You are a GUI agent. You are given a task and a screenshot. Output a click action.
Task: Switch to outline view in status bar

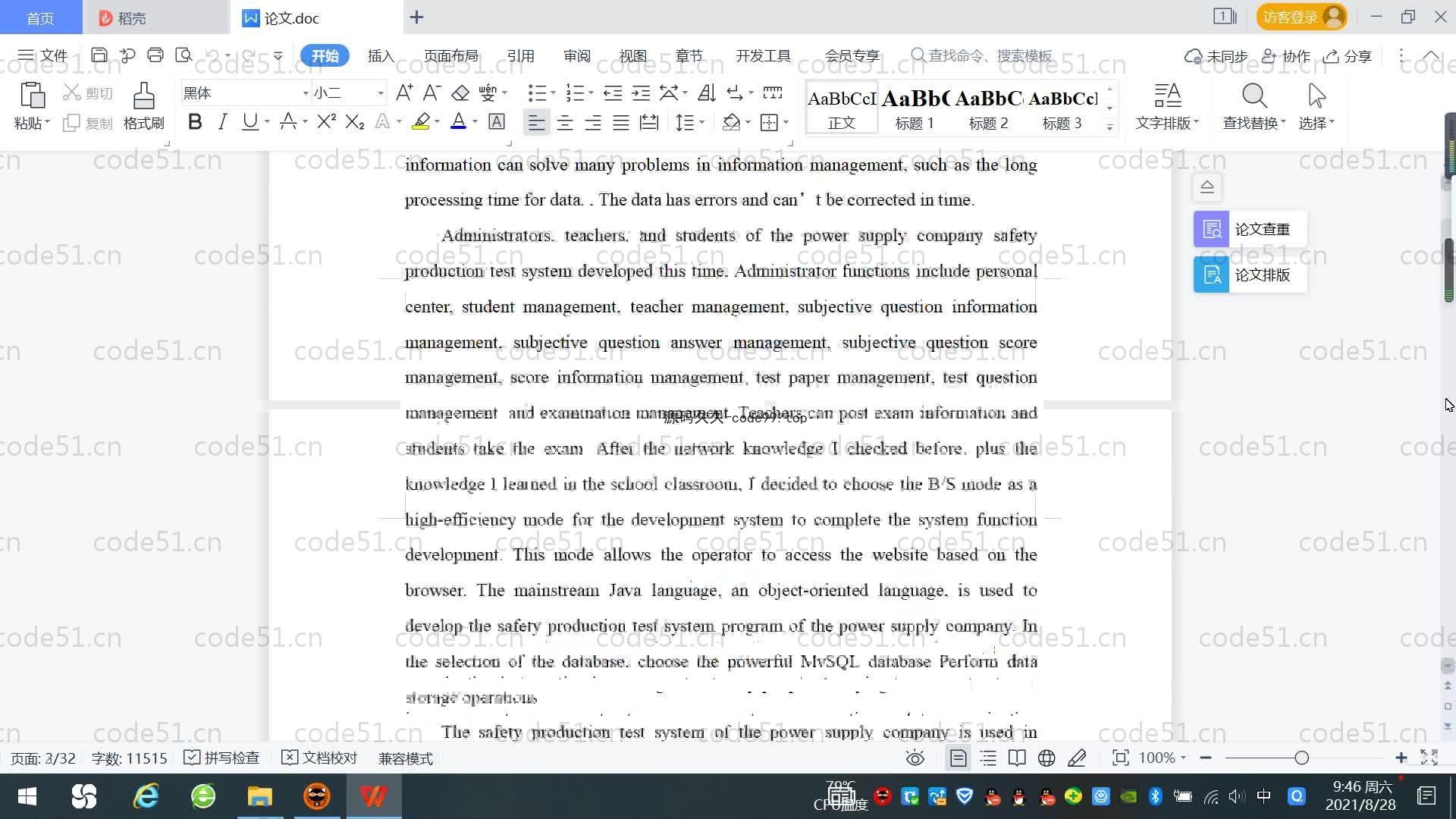pyautogui.click(x=988, y=758)
